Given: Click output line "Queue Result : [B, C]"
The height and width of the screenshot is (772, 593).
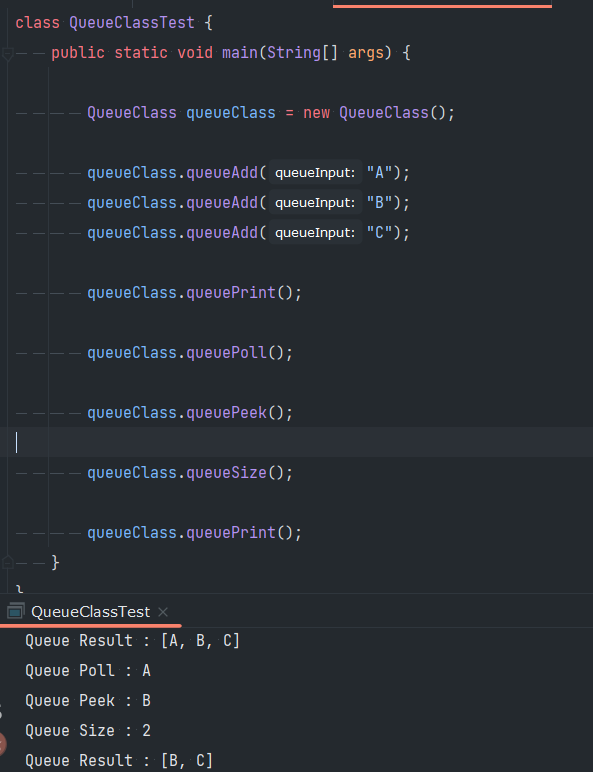Looking at the screenshot, I should (119, 761).
